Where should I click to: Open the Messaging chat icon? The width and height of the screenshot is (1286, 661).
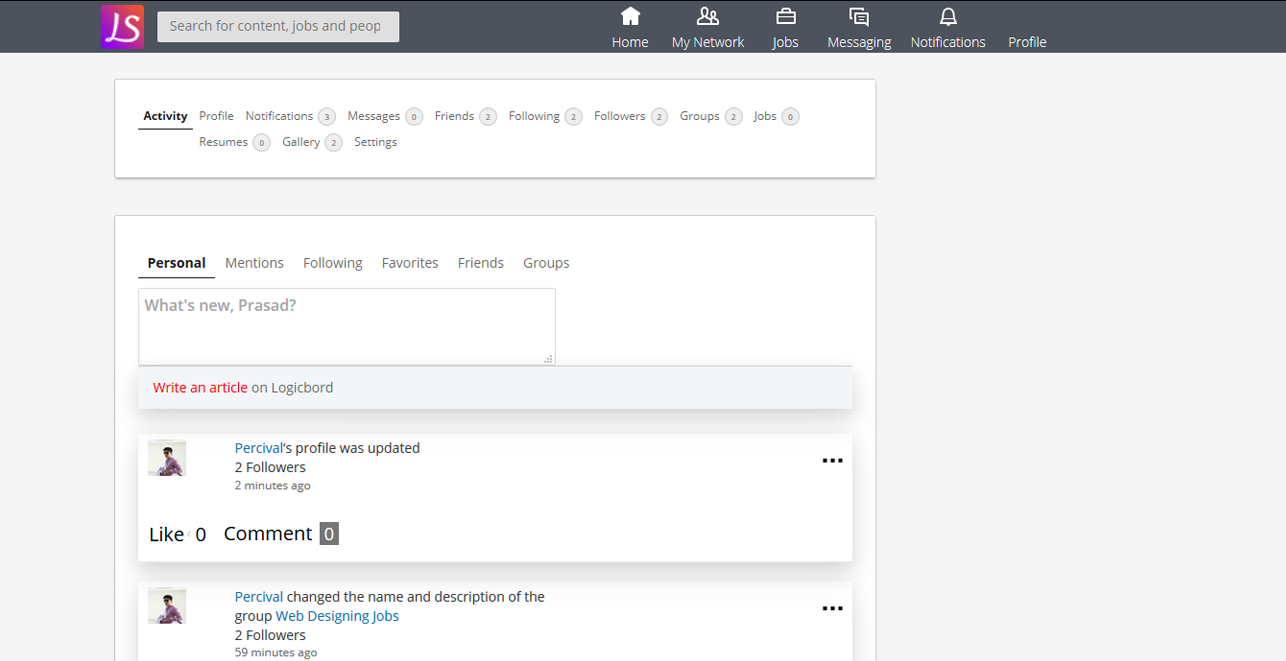[859, 16]
